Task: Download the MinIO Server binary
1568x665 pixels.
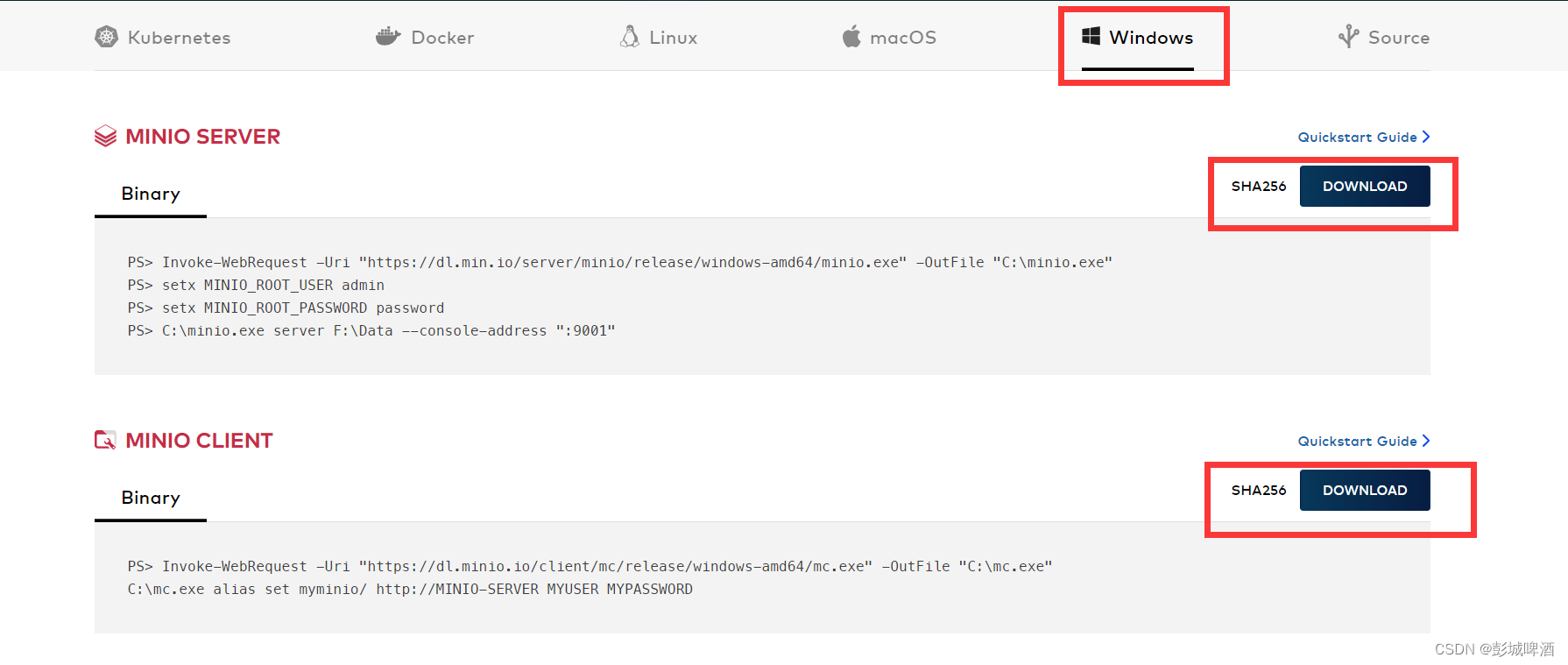Action: point(1365,186)
